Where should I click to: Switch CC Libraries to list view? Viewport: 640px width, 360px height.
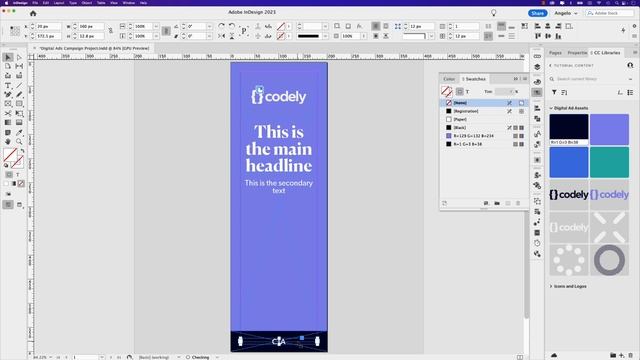630,93
